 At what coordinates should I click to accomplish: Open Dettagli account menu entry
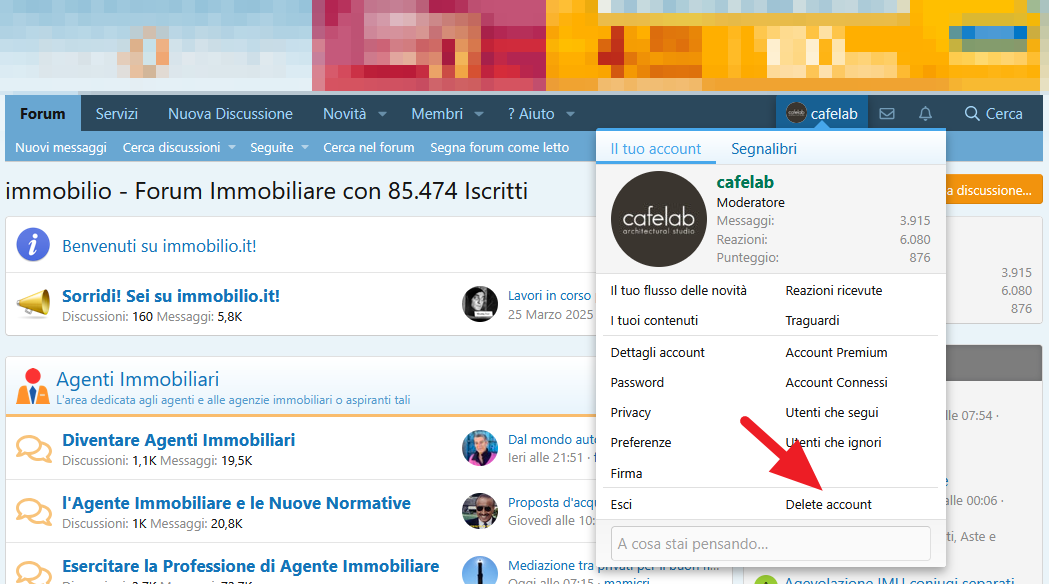[x=658, y=353]
